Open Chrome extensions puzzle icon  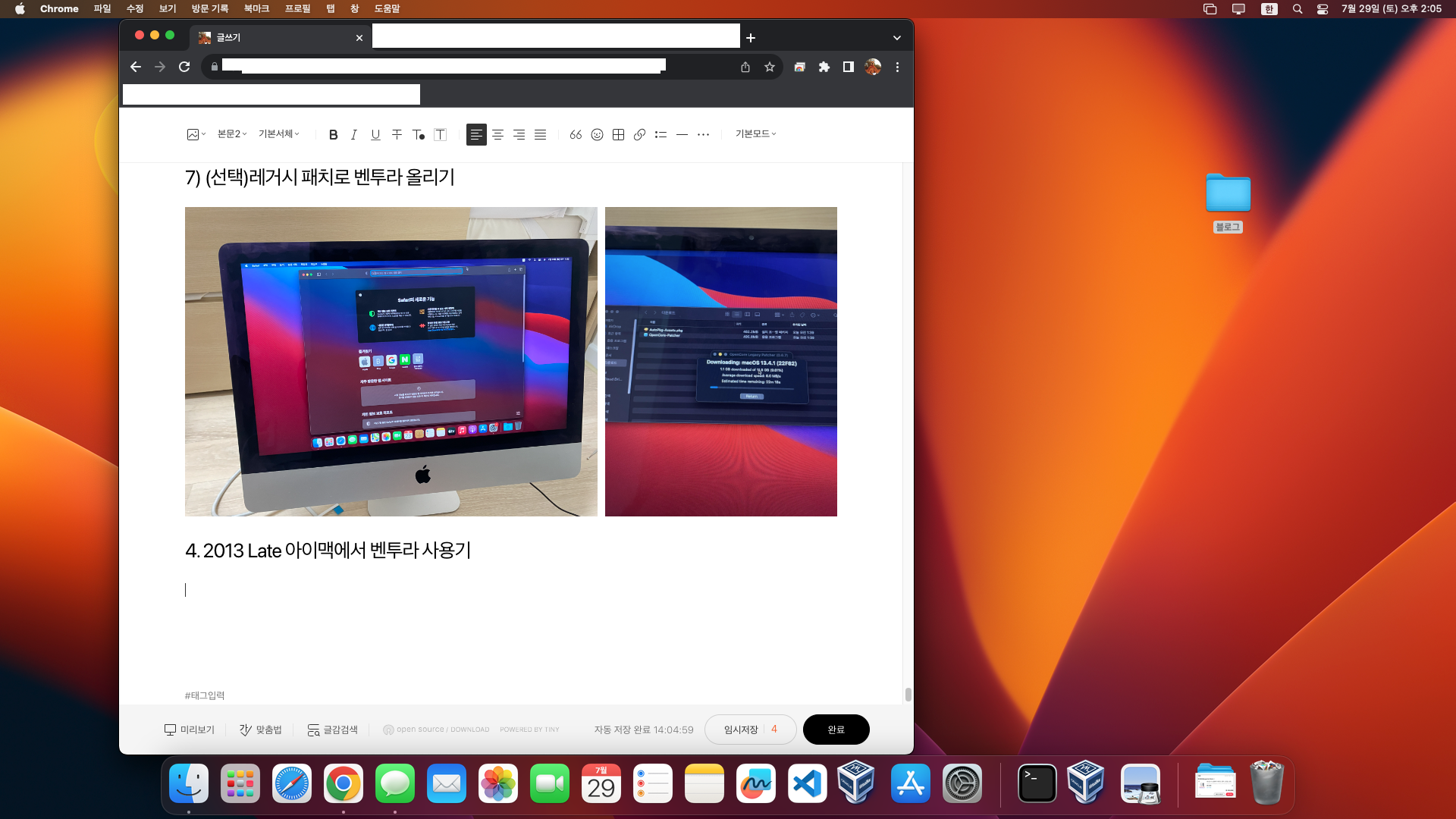coord(824,67)
